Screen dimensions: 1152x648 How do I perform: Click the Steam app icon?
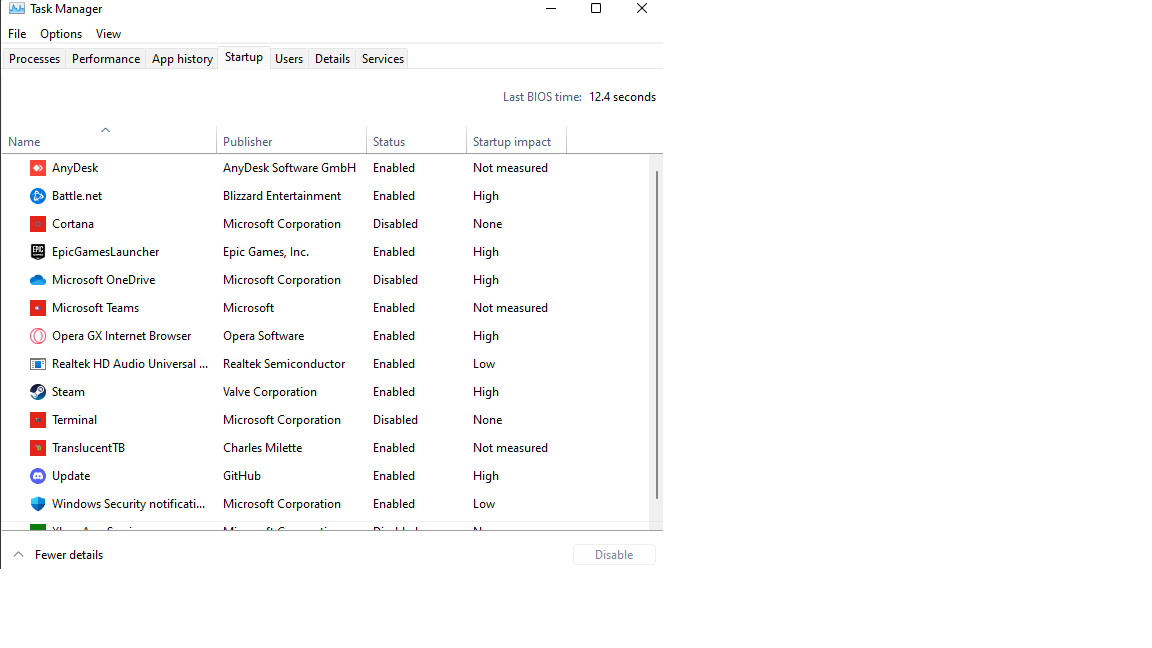pyautogui.click(x=37, y=392)
